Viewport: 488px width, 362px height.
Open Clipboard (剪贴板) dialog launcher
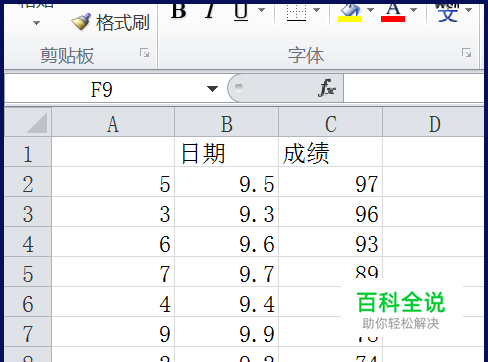click(145, 53)
